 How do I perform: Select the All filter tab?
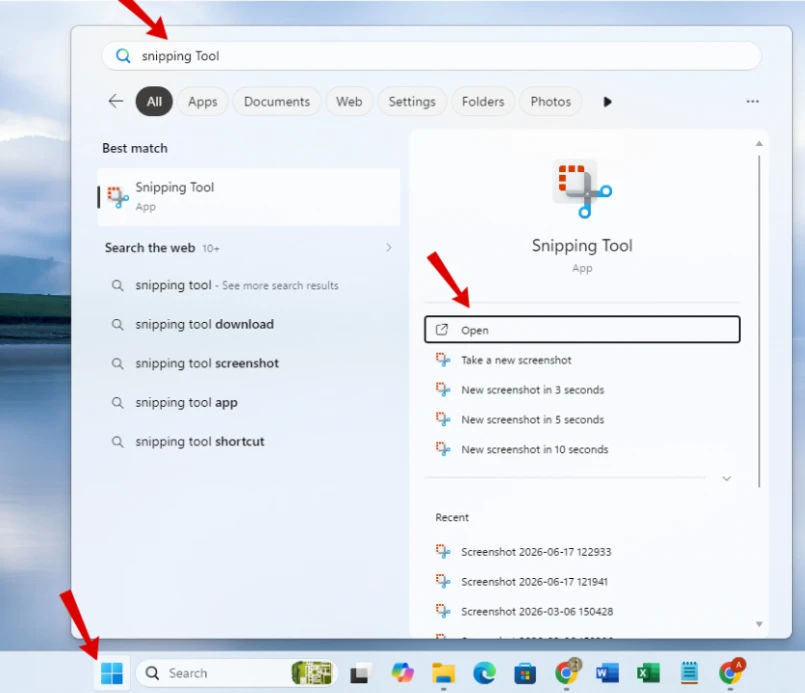coord(154,102)
